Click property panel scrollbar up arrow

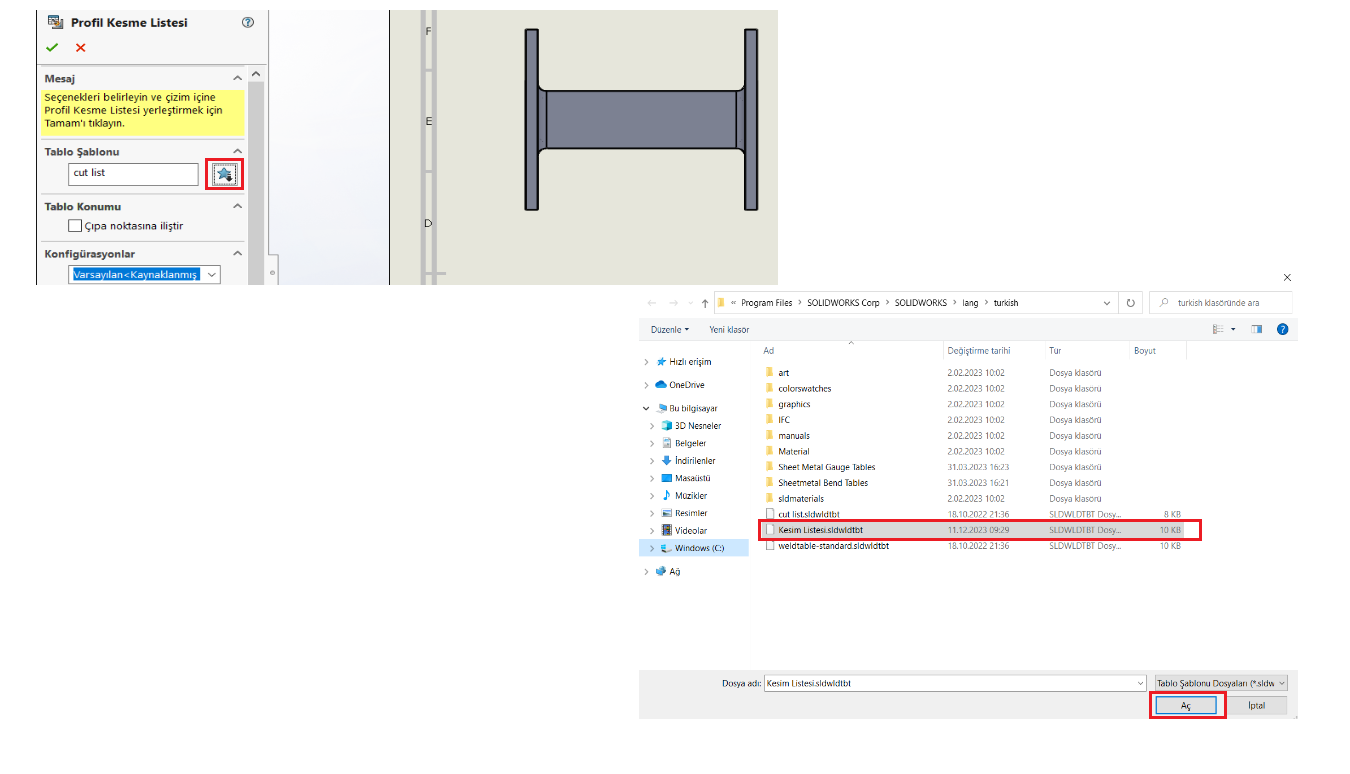coord(256,74)
